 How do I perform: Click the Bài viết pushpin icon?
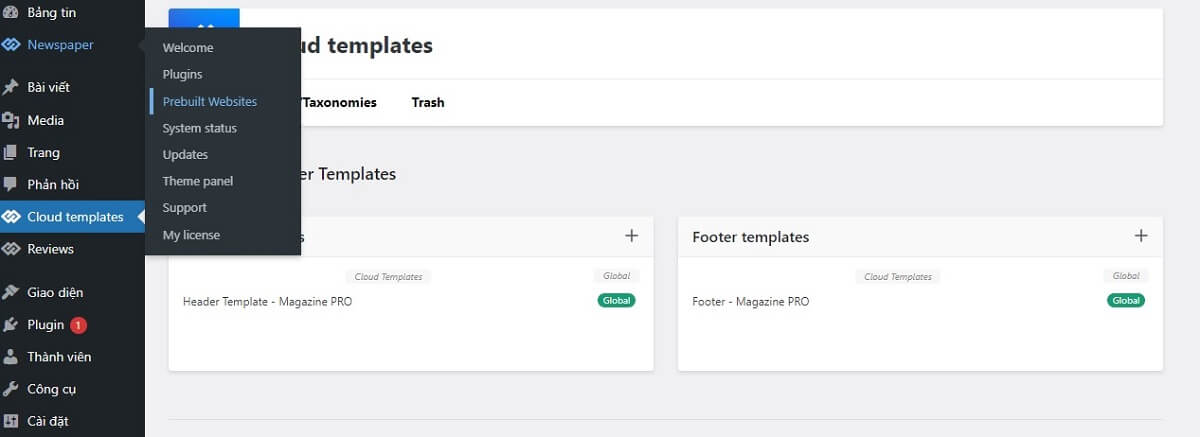(11, 87)
